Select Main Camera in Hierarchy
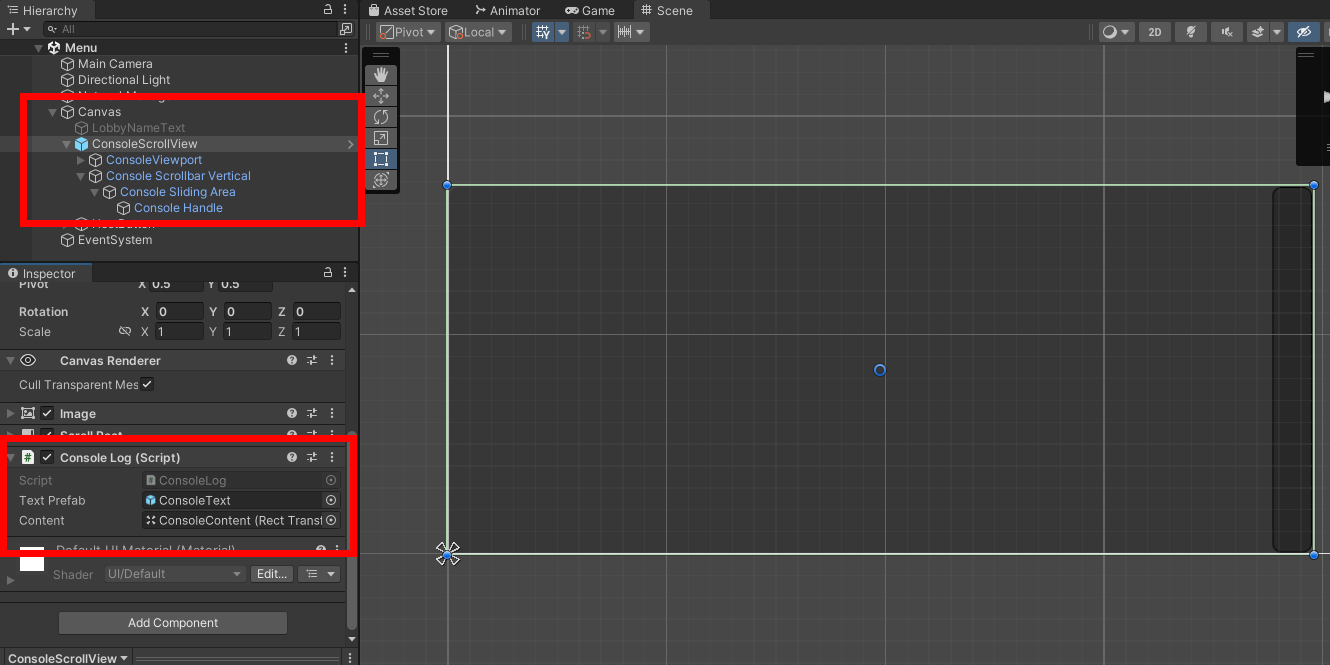Screen dimensions: 1330x665 pos(115,64)
